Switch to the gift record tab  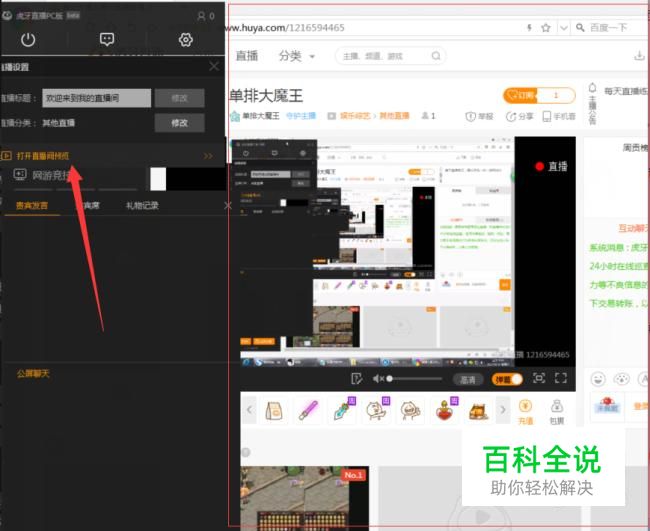[x=142, y=206]
